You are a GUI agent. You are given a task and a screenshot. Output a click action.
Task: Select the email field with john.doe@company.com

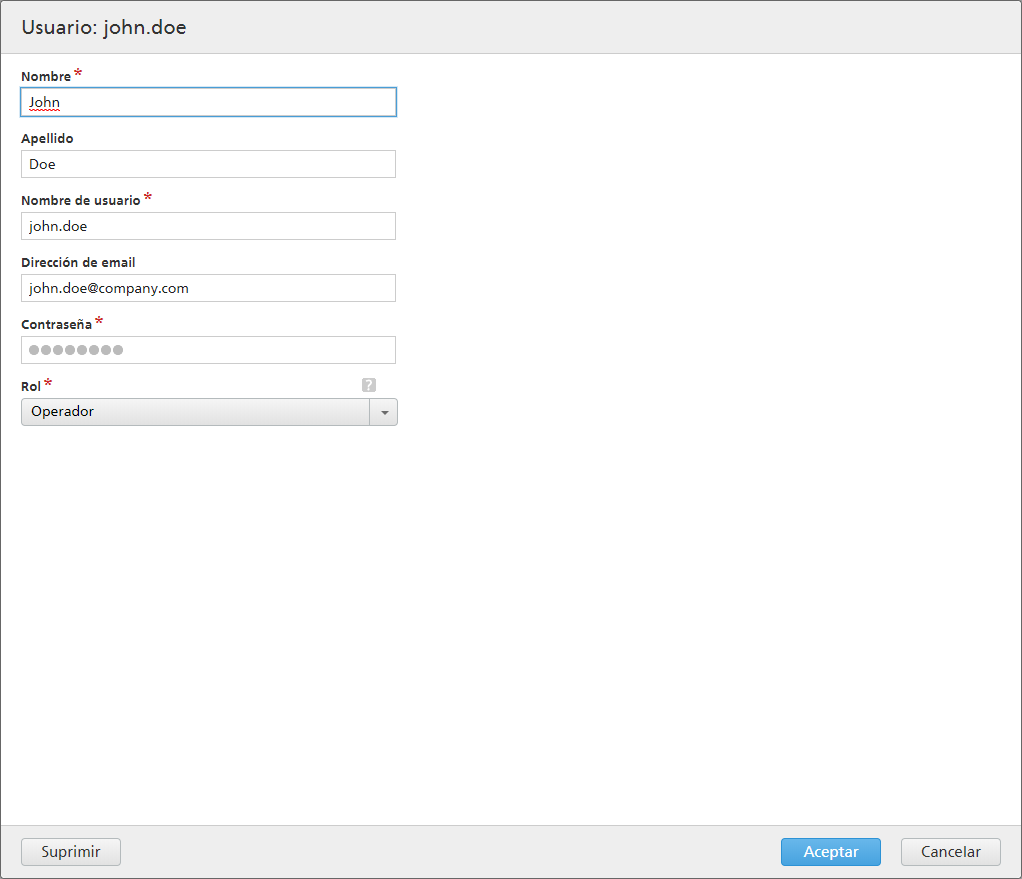tap(208, 288)
